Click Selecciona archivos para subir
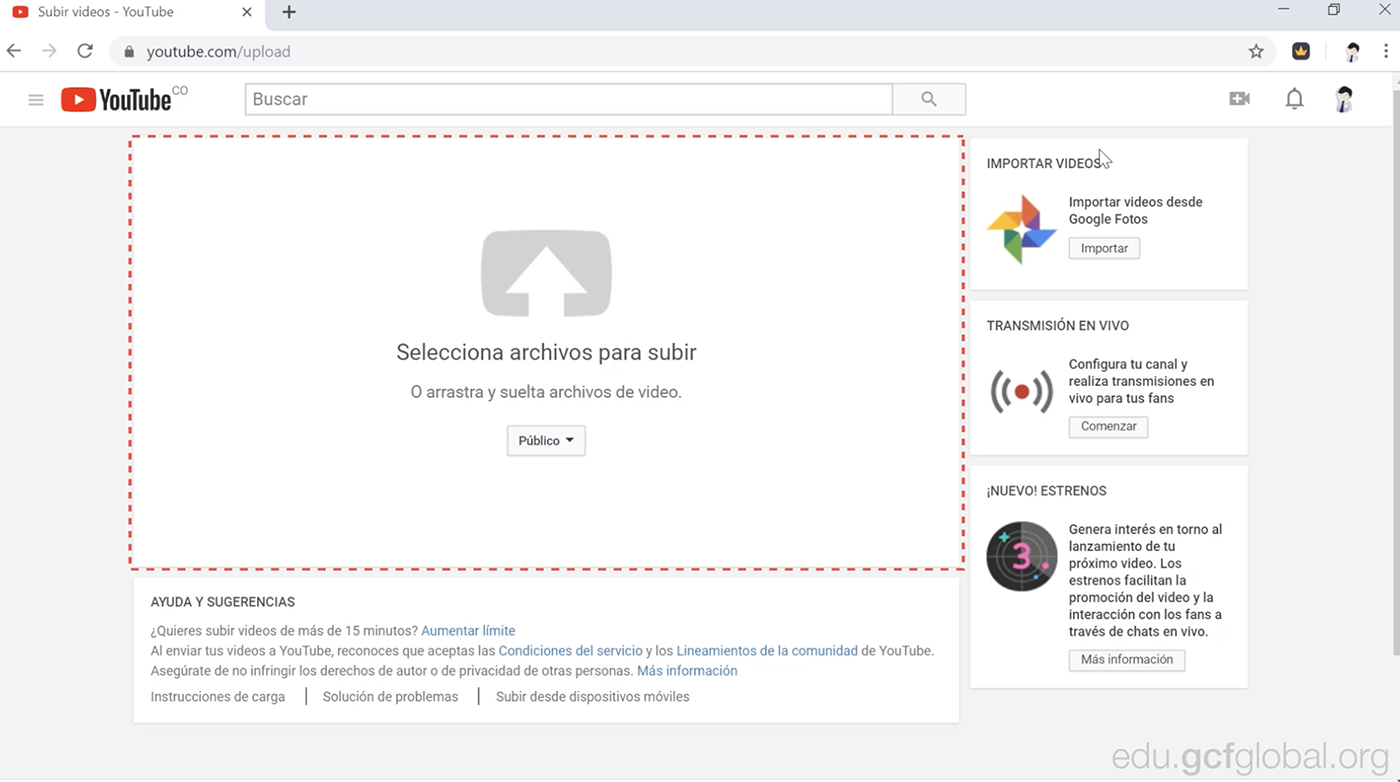 point(546,352)
